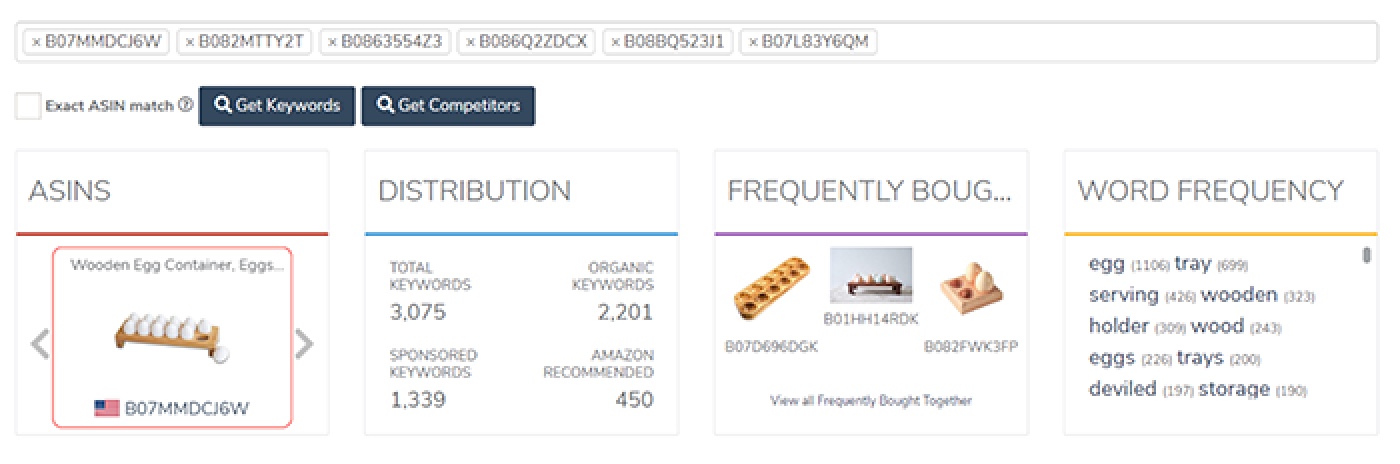The height and width of the screenshot is (464, 1400).
Task: Select the wooden egg container product image
Action: point(172,335)
